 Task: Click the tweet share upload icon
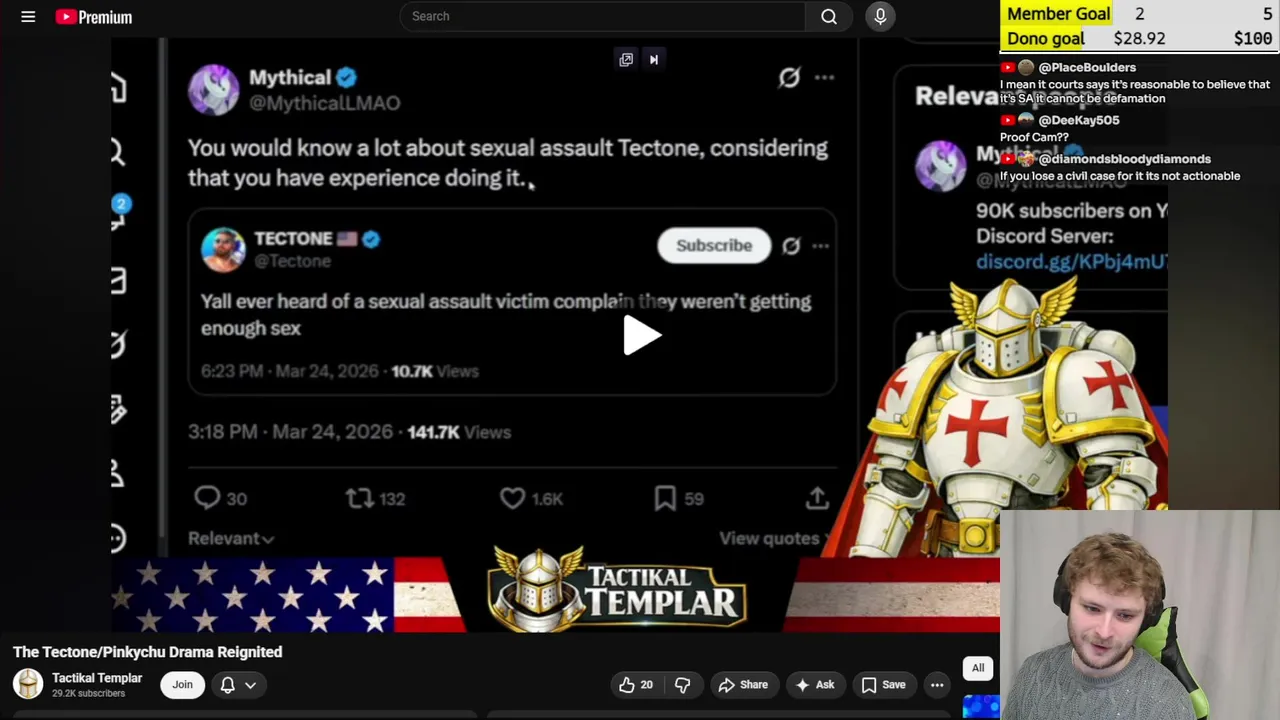click(817, 498)
